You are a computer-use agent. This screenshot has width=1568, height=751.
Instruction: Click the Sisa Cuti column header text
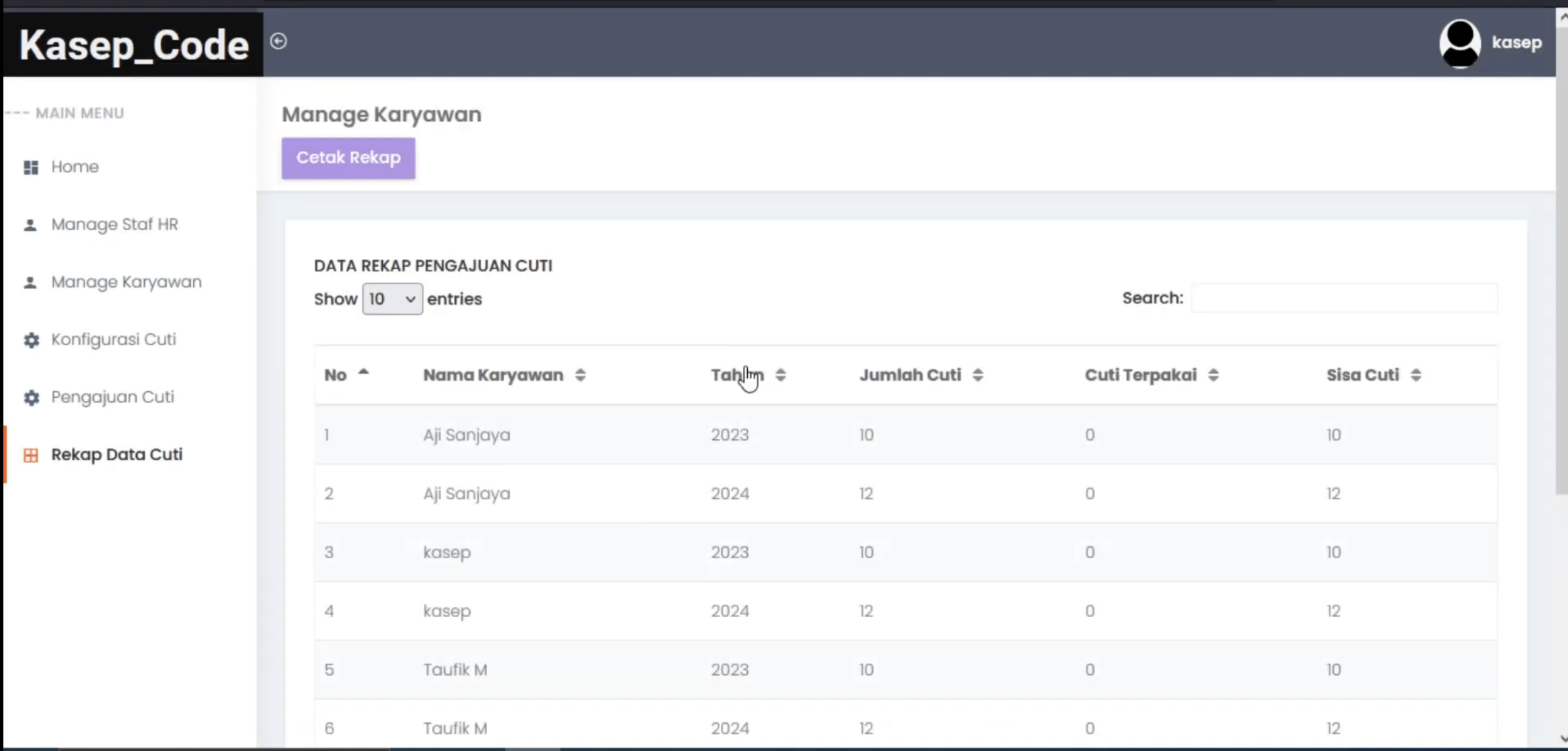coord(1362,375)
